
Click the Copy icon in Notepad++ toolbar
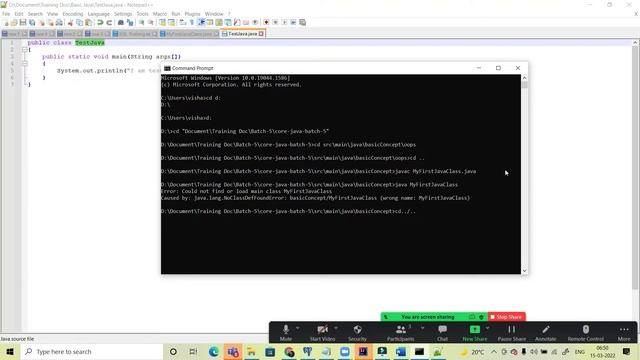[80, 22]
